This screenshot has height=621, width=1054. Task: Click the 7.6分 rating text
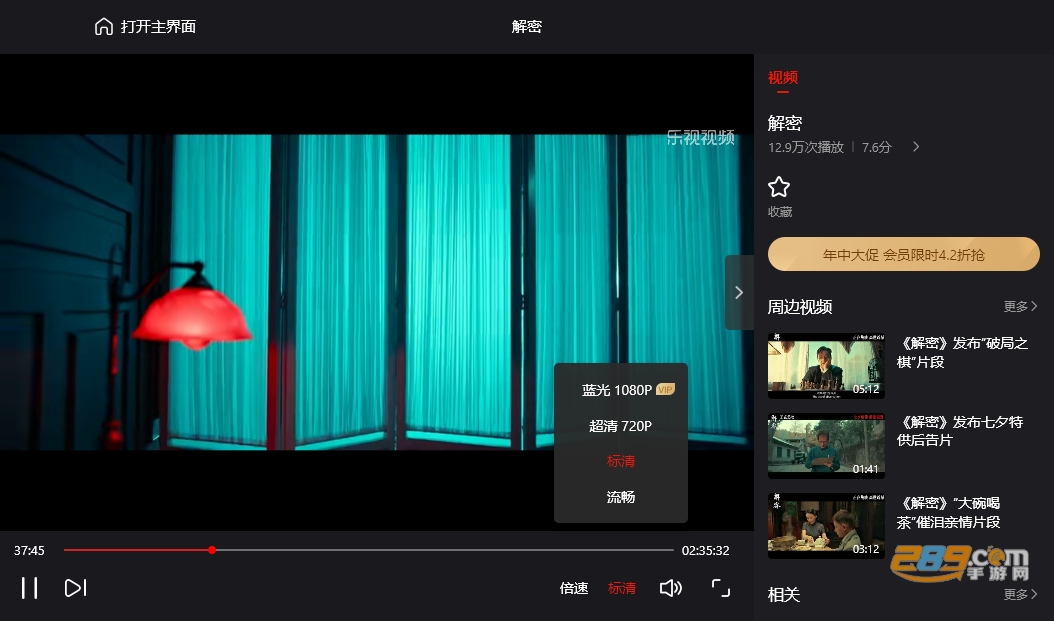[x=877, y=147]
